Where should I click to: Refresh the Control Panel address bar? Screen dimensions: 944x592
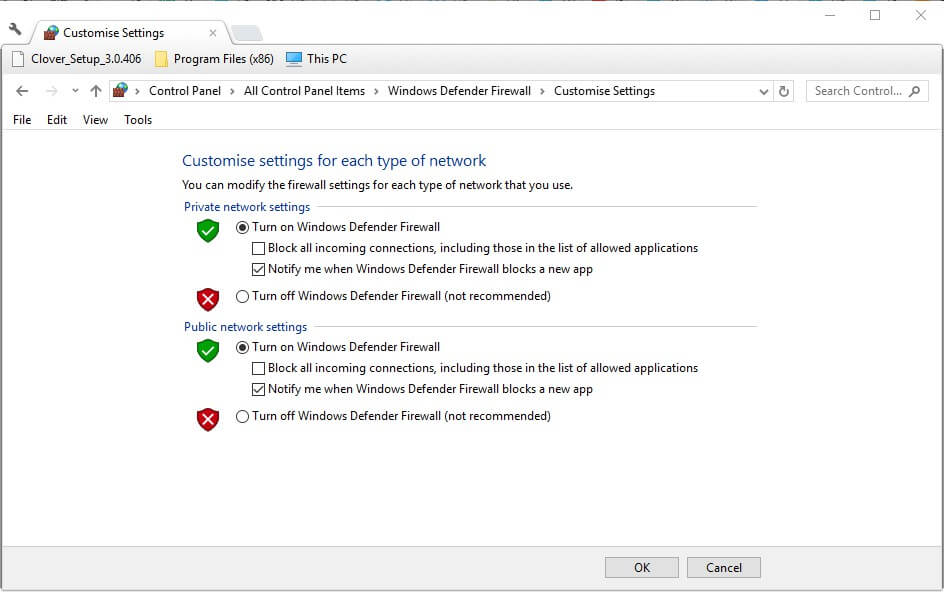pyautogui.click(x=784, y=91)
